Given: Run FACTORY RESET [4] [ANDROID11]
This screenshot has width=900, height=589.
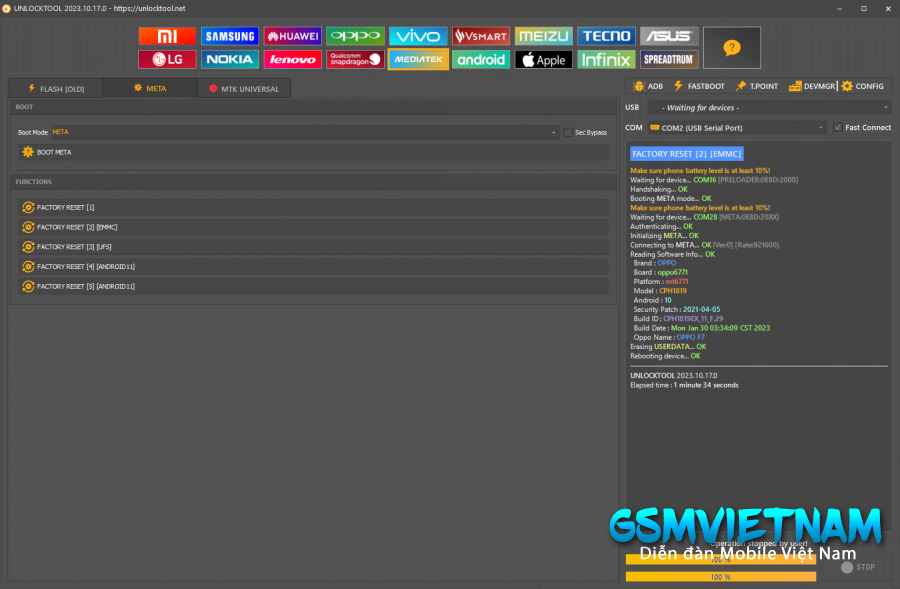Looking at the screenshot, I should (313, 266).
